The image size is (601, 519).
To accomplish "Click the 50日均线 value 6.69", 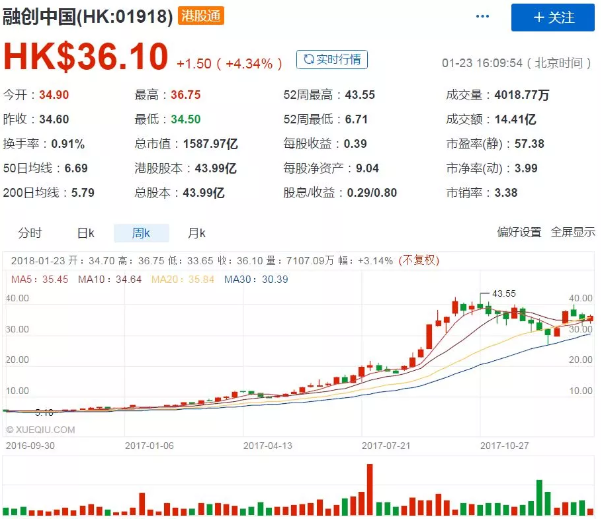I will pos(76,168).
